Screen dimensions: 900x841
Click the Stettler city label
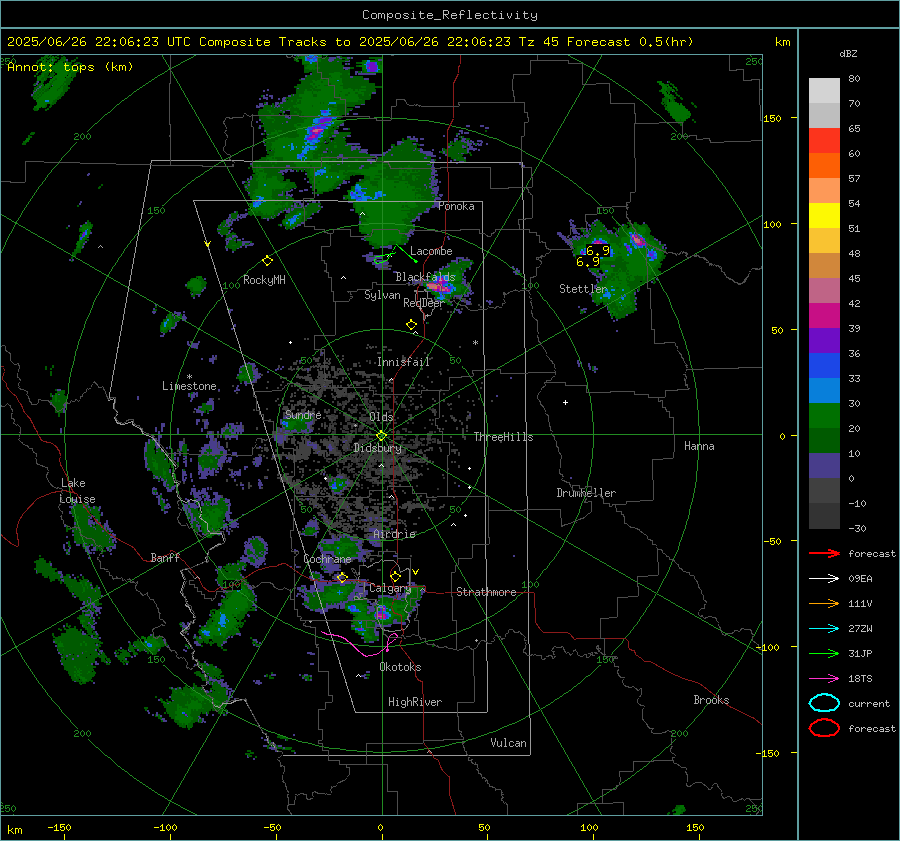coord(583,289)
